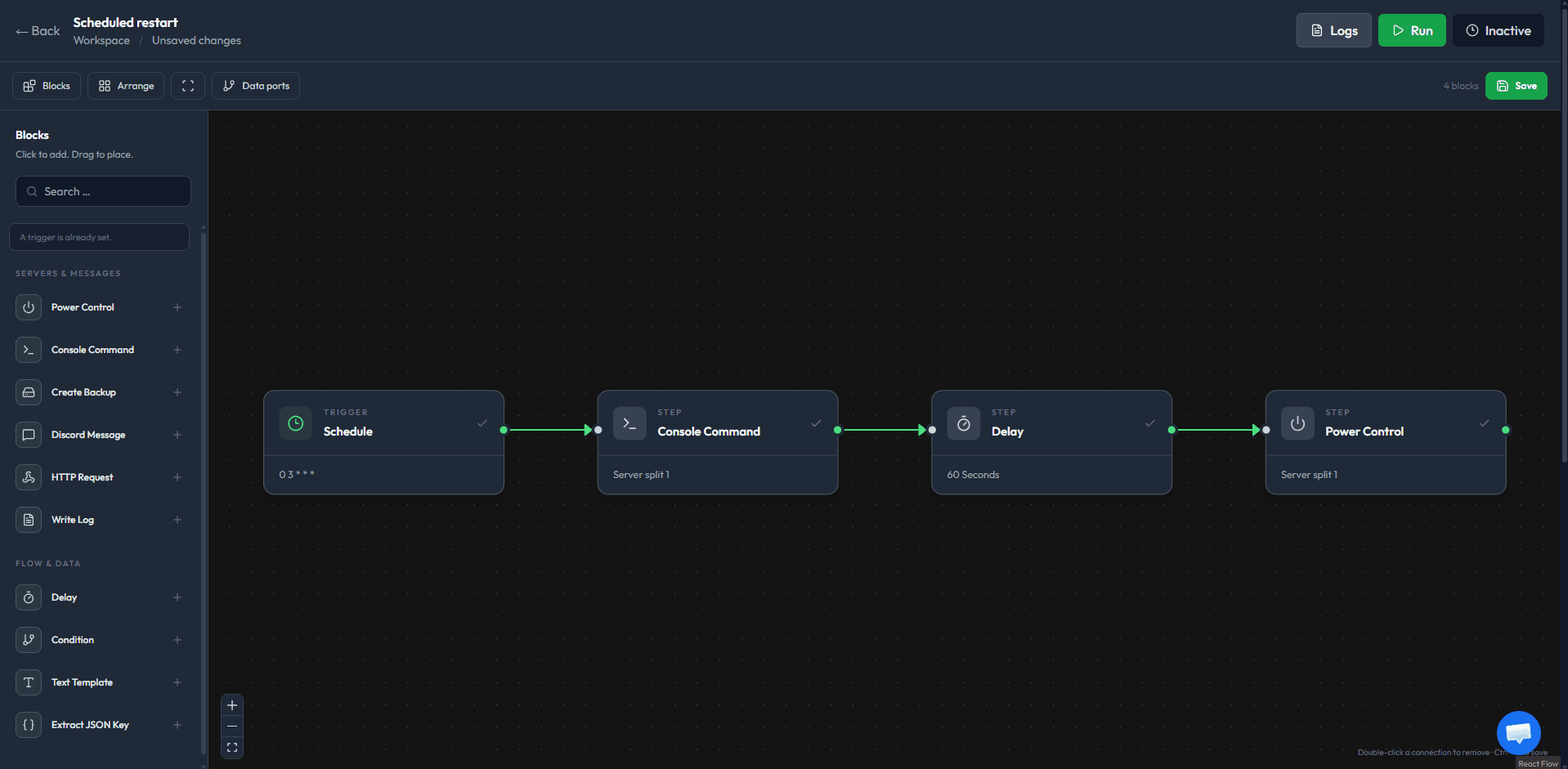Click the 'Unsaved changes' status text

[x=196, y=41]
